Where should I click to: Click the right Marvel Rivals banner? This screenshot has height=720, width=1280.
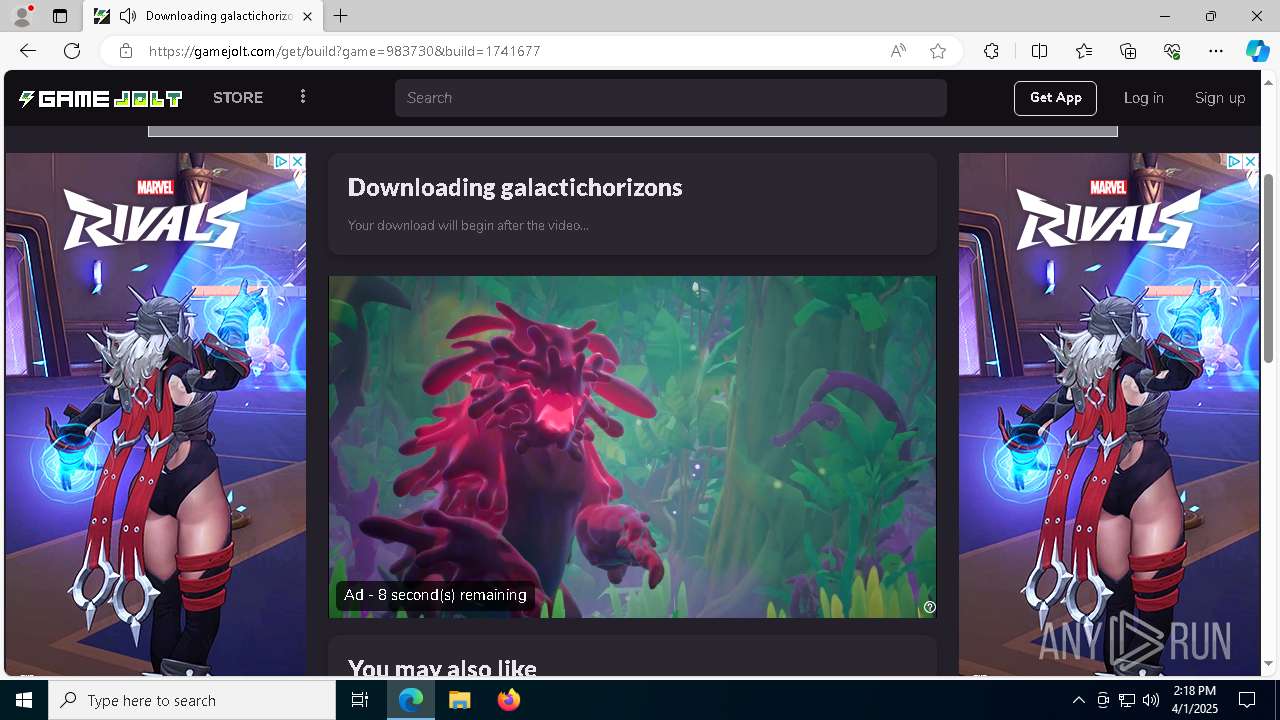[1109, 415]
